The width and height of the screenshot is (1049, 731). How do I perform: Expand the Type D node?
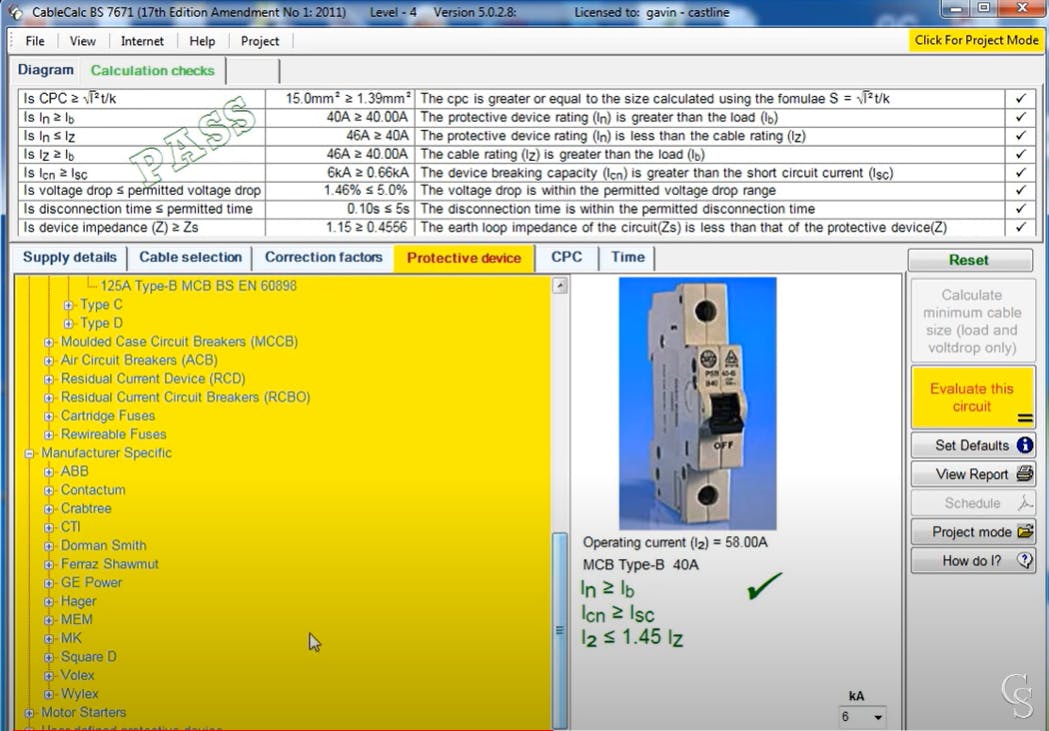coord(68,324)
